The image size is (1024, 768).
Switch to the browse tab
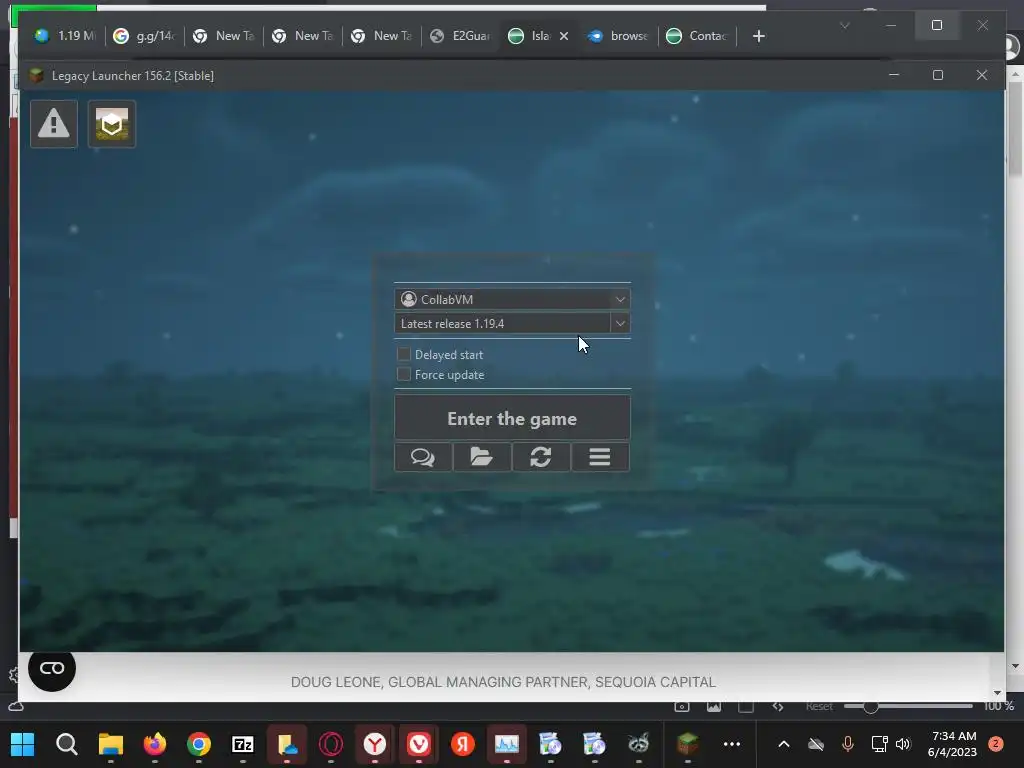[618, 36]
